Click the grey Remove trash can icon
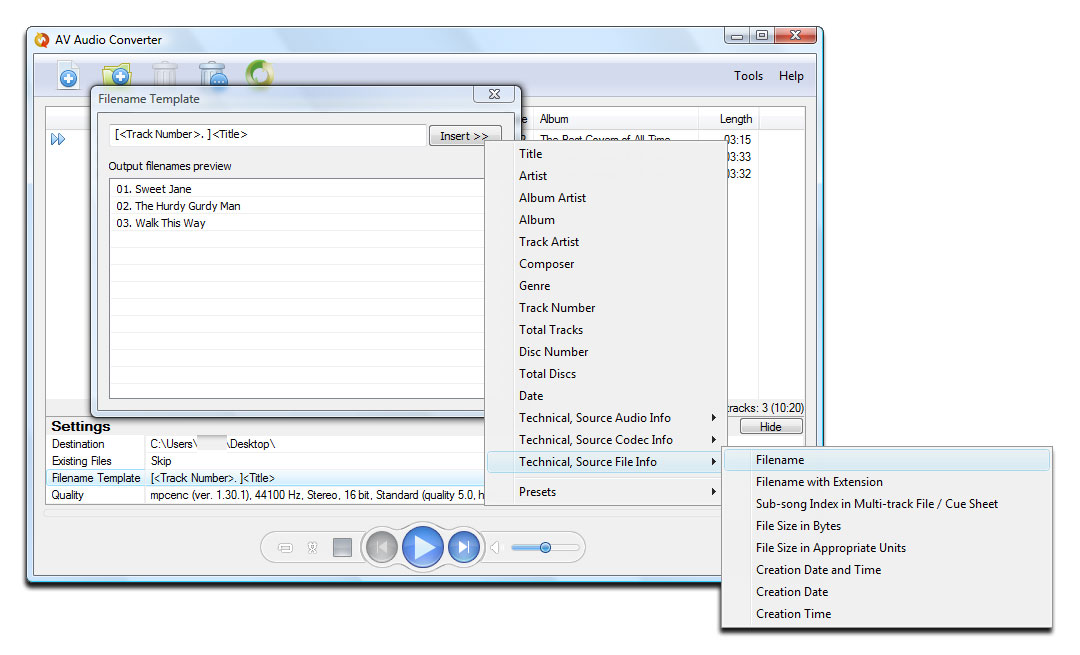 click(x=165, y=74)
